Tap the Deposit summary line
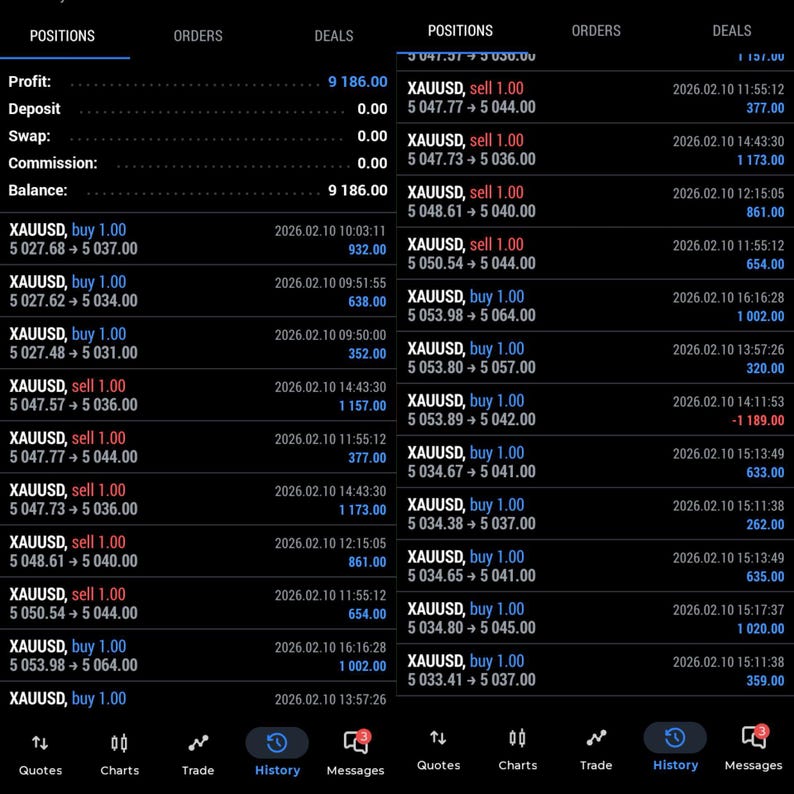This screenshot has width=794, height=794. (x=198, y=109)
